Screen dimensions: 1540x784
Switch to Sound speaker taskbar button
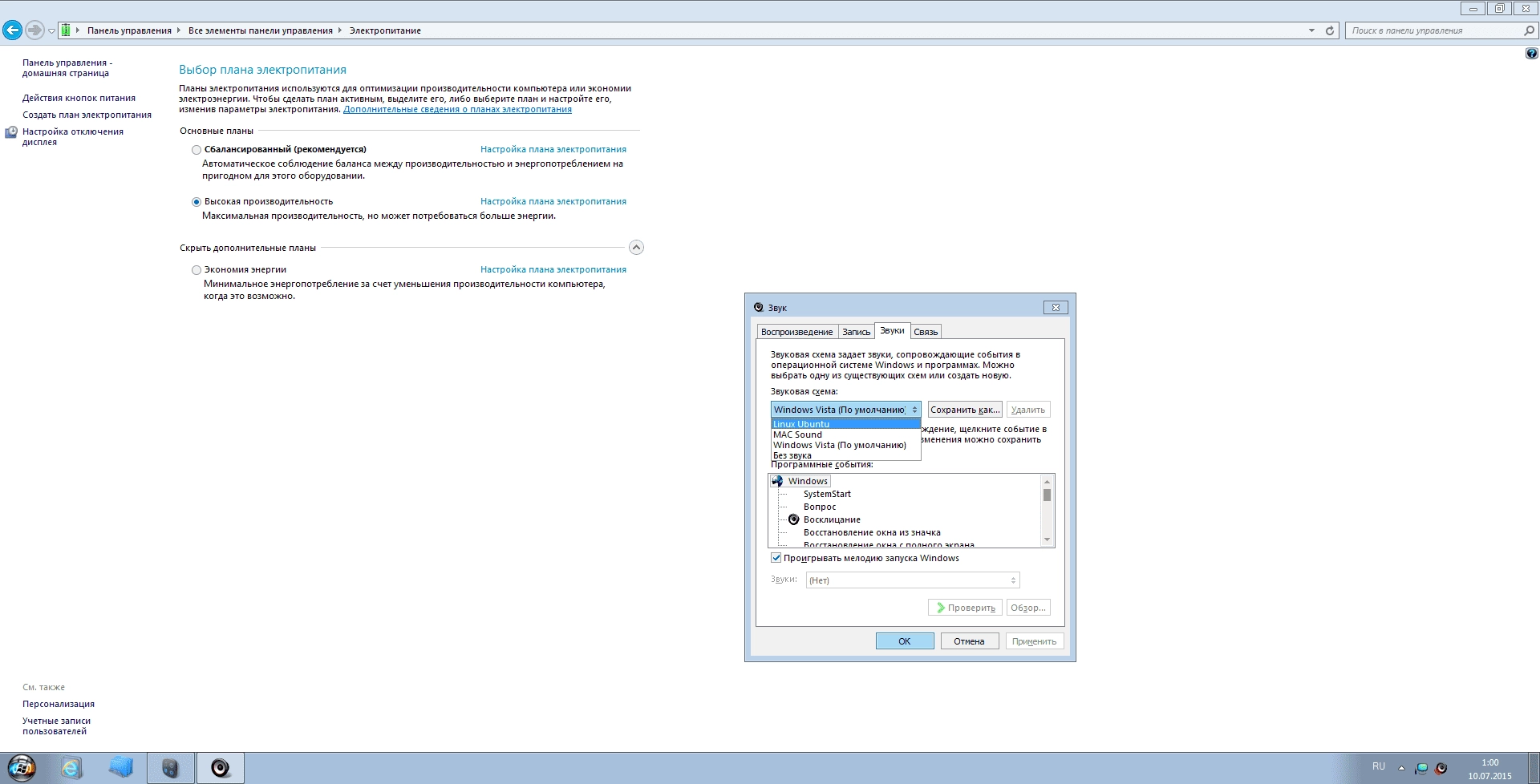click(x=221, y=768)
